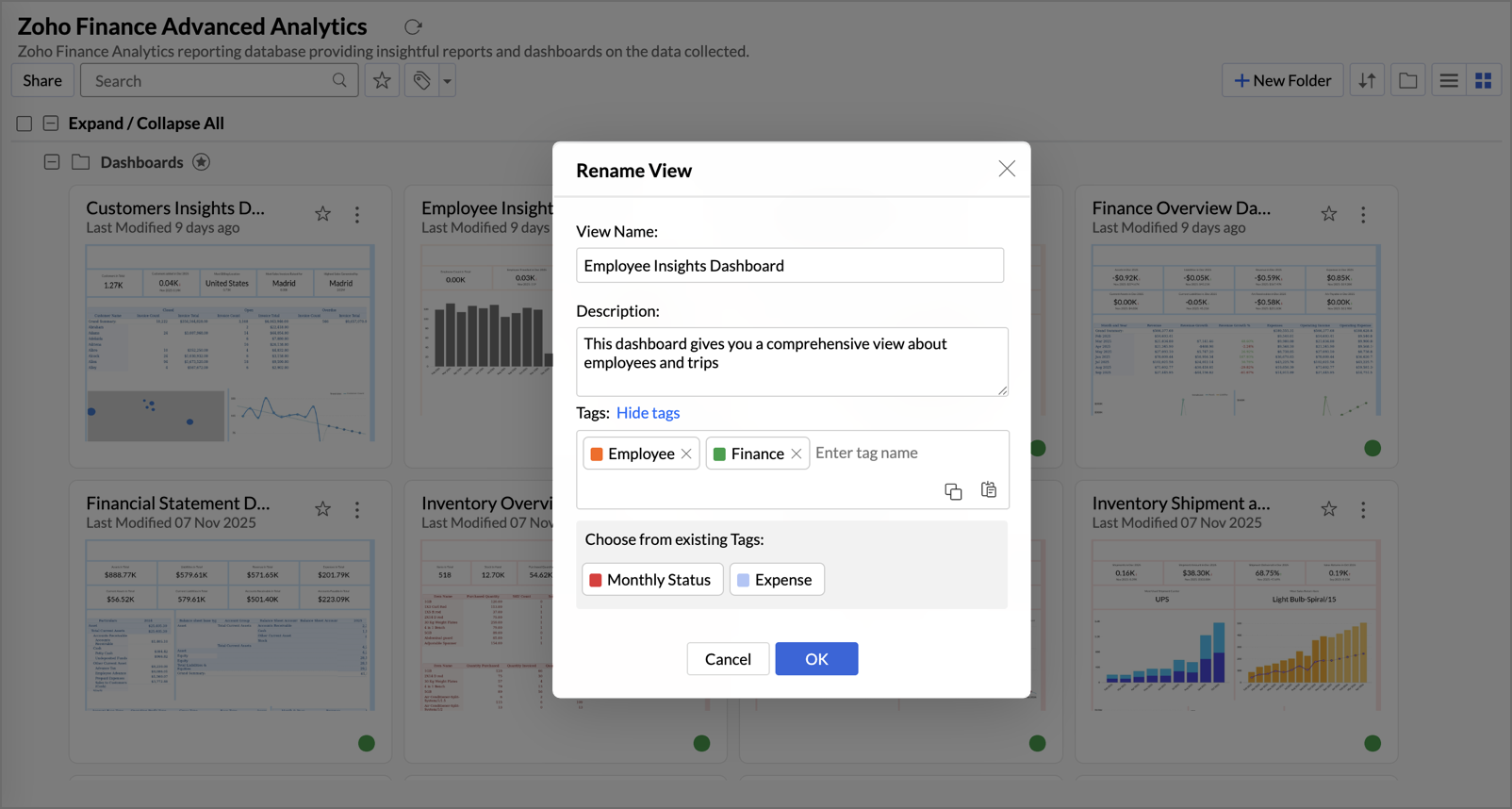Collapse the Dashboards folder

point(52,162)
